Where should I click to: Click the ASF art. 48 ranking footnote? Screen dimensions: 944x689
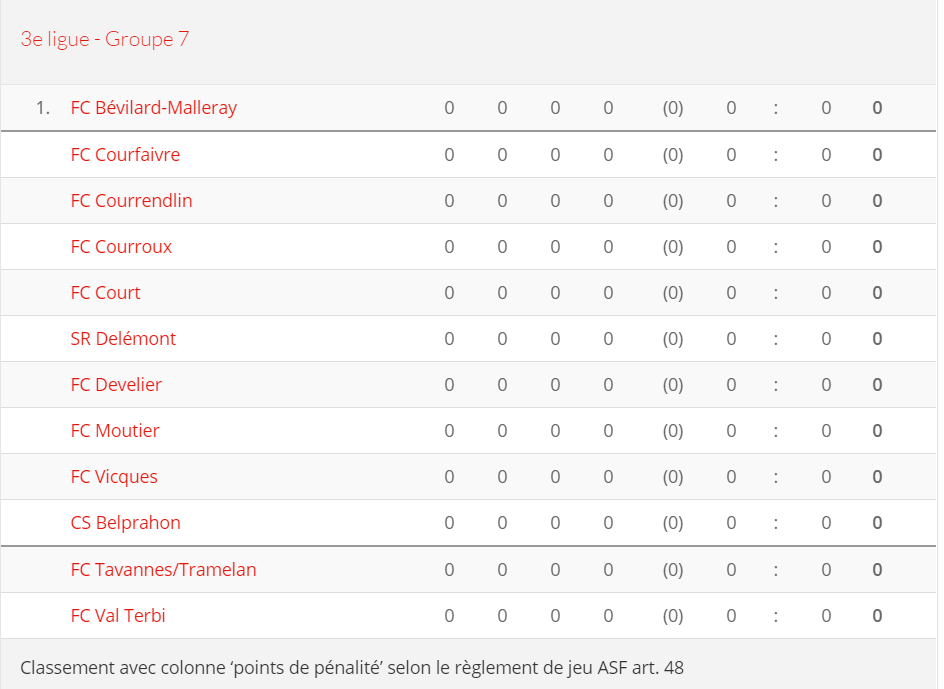coord(352,668)
